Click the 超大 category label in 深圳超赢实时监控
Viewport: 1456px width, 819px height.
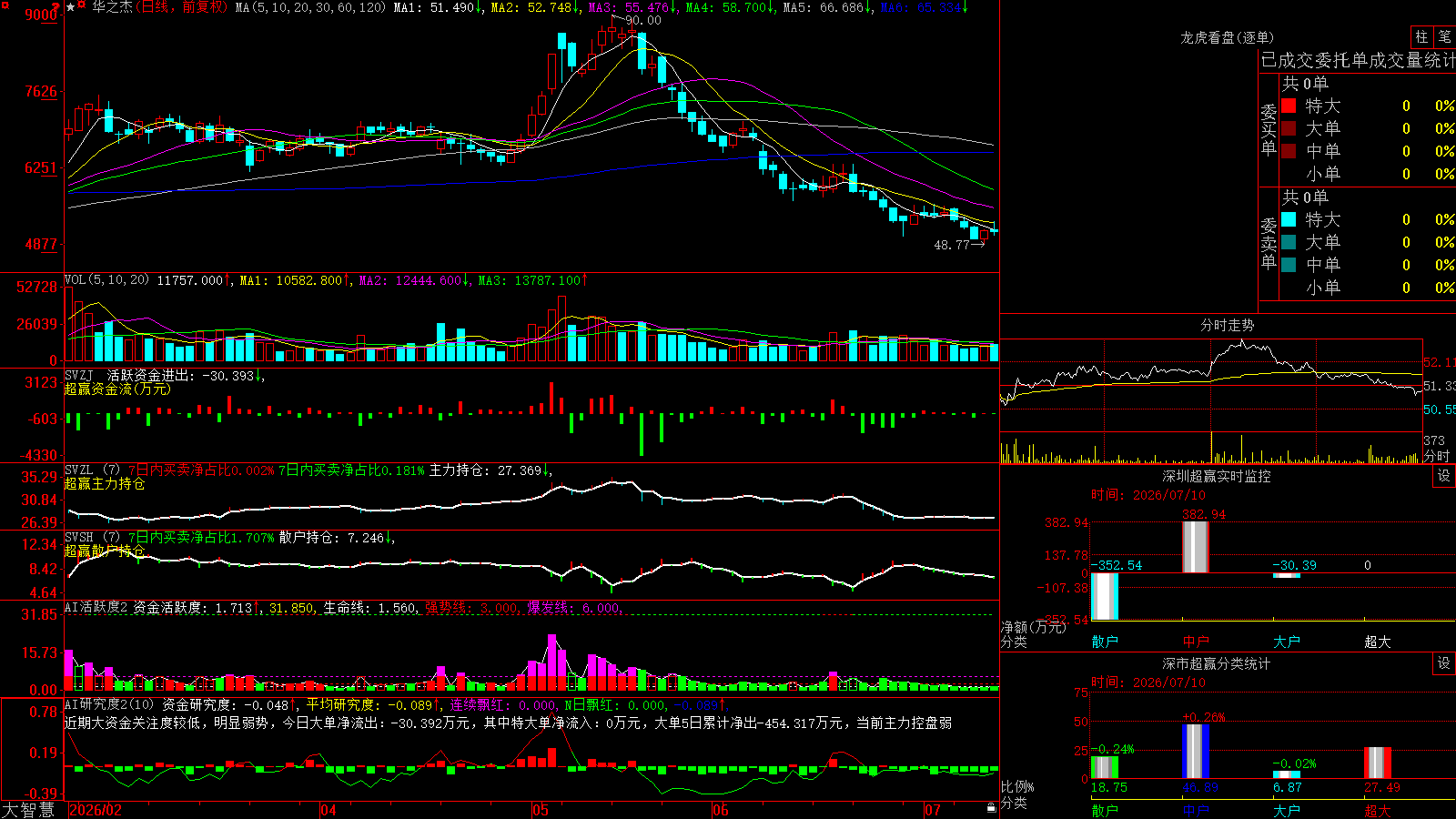[x=1378, y=642]
